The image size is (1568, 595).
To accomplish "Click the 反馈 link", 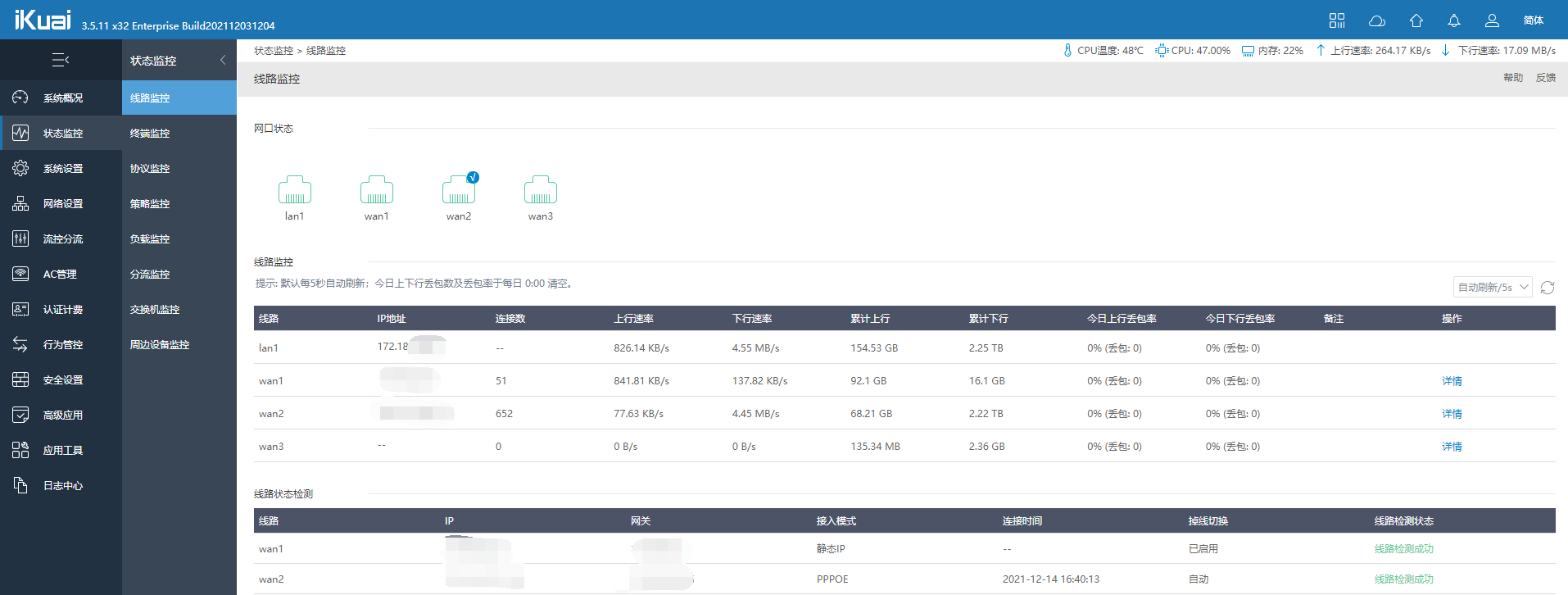I will pos(1546,78).
